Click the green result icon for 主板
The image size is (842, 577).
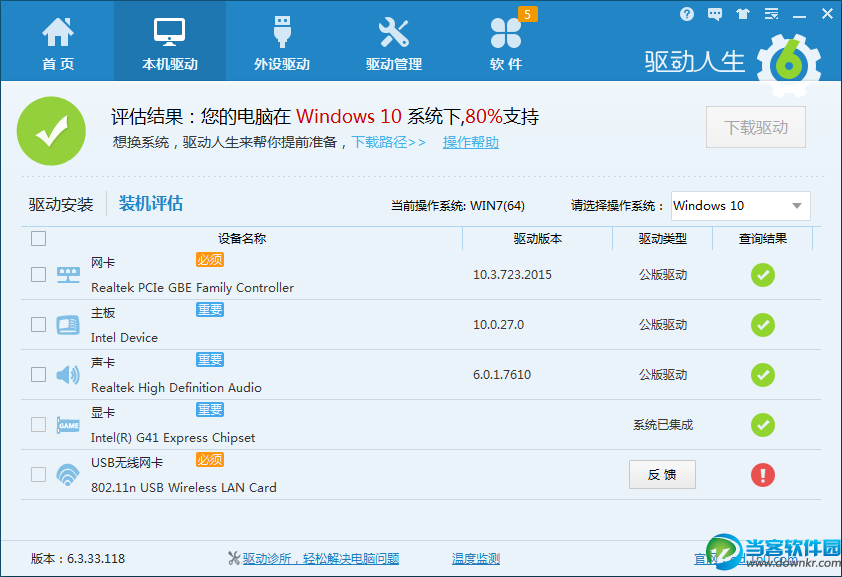pyautogui.click(x=763, y=325)
